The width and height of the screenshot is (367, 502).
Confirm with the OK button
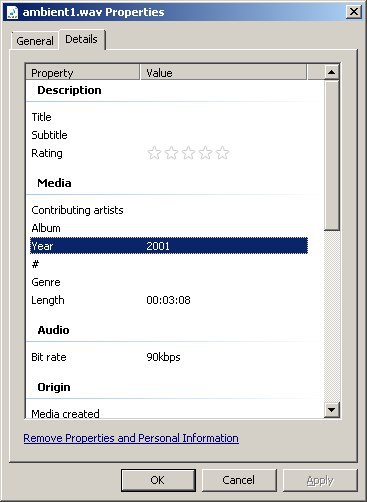158,480
